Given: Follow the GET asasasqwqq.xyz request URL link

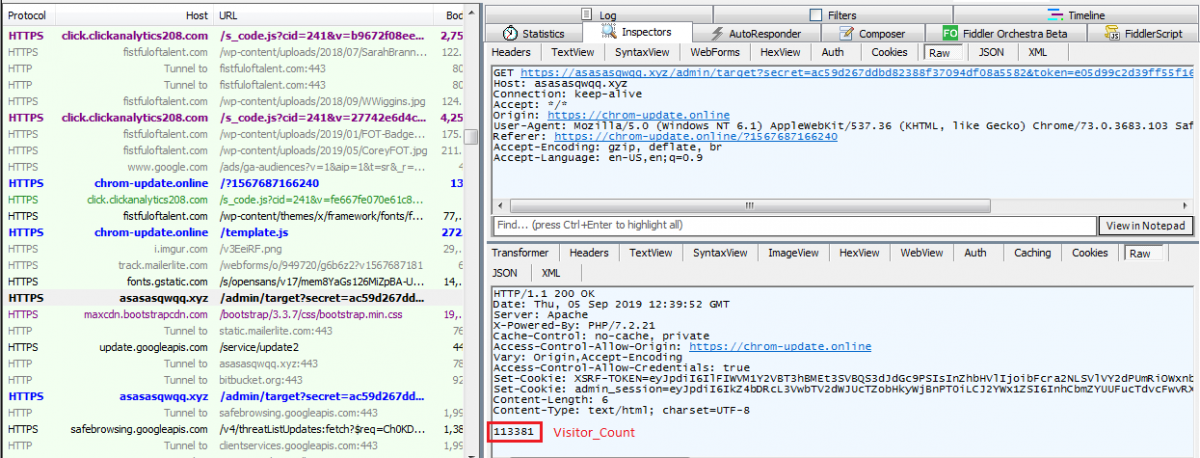Looking at the screenshot, I should pos(857,74).
